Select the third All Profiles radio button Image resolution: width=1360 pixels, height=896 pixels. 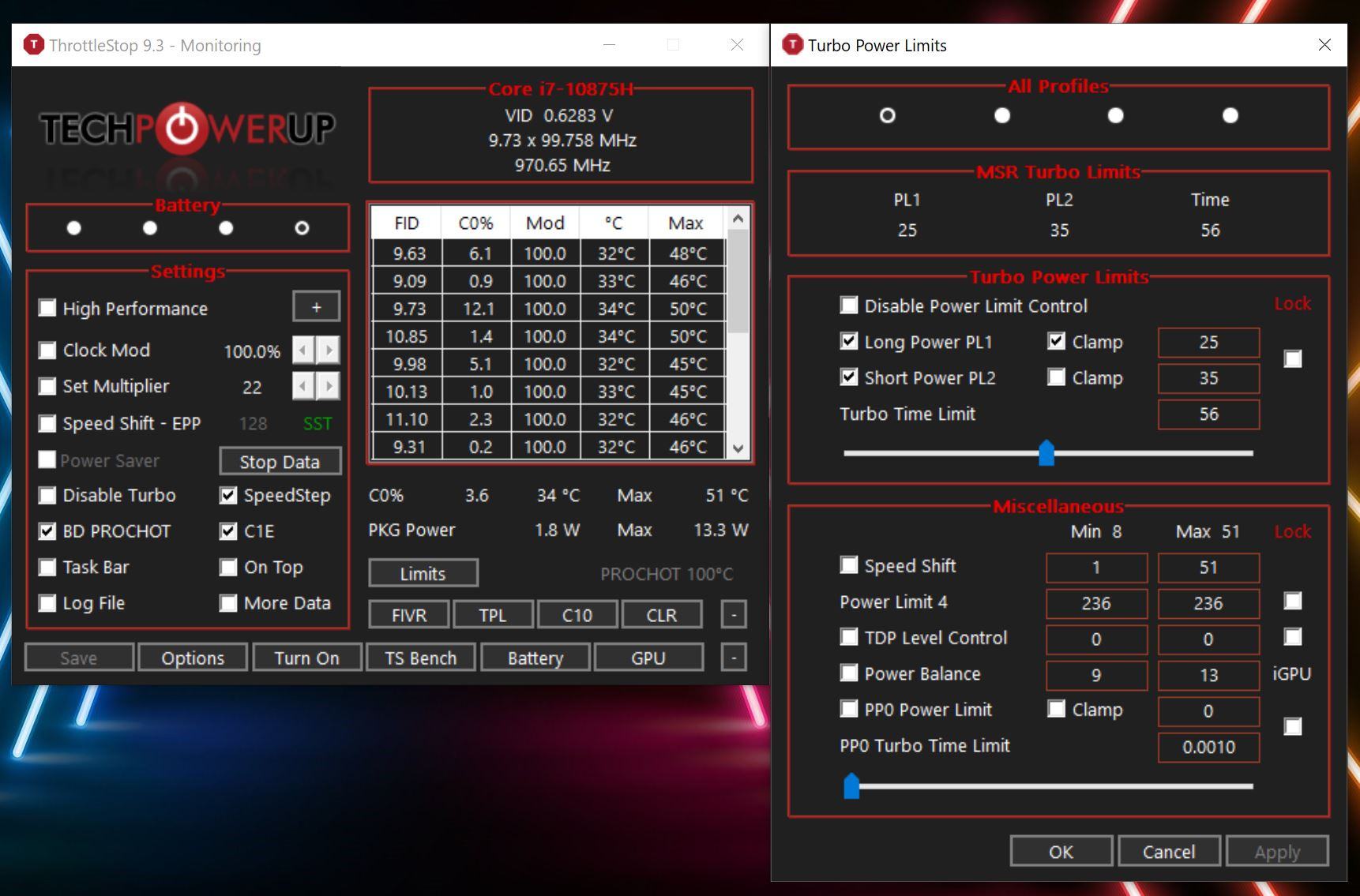1116,115
